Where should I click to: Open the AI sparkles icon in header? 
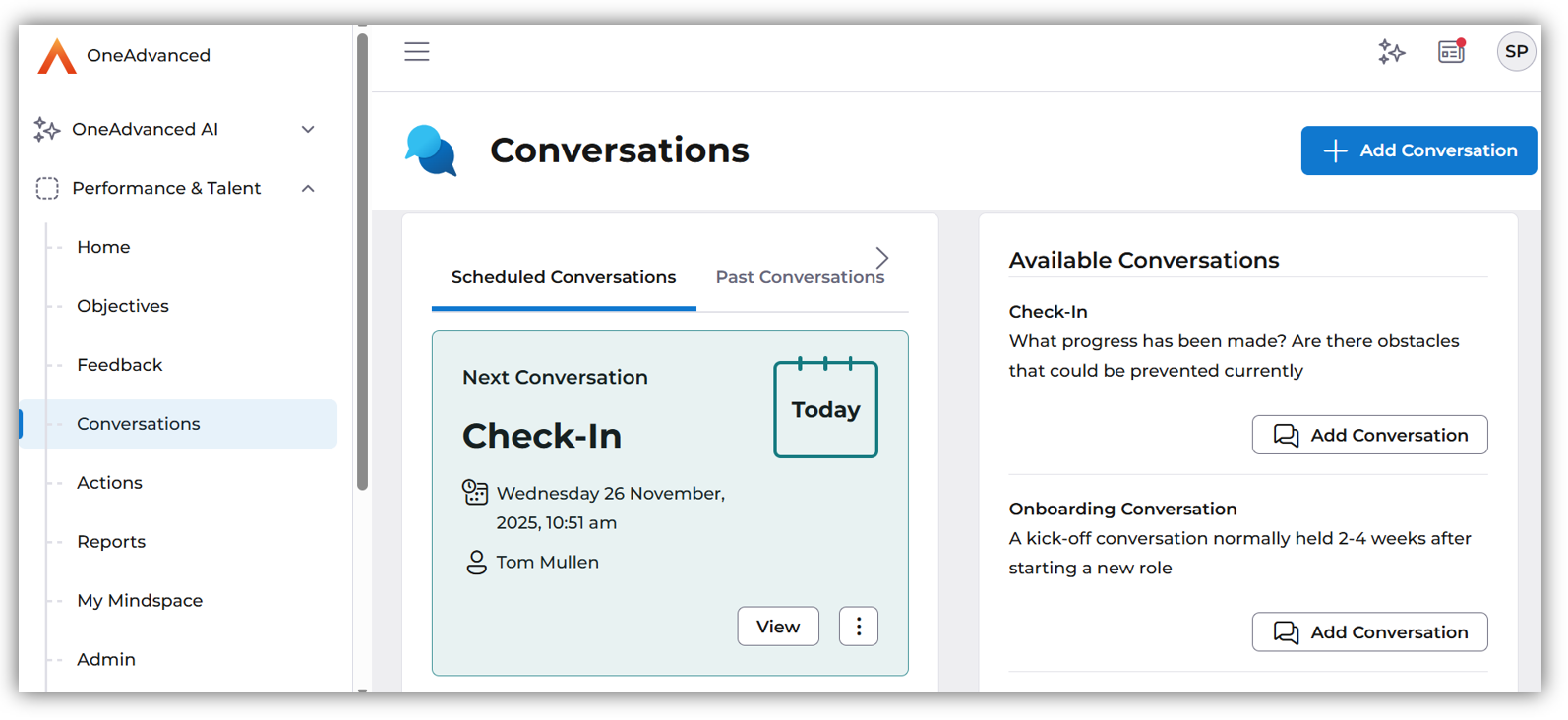(x=1391, y=52)
